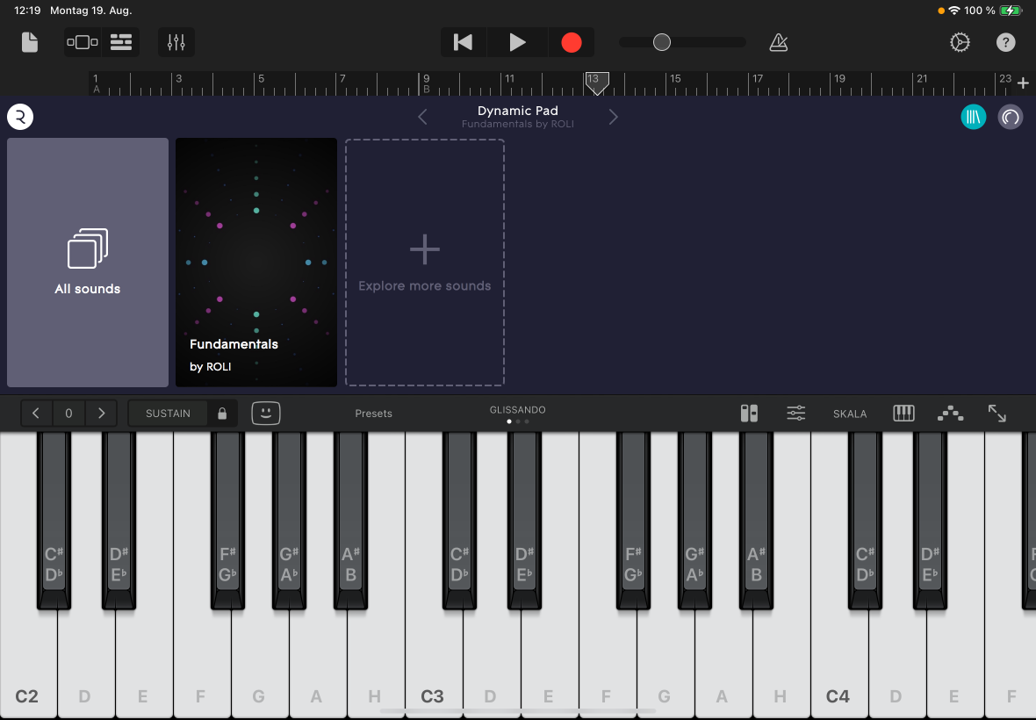Tap the C2 white key
Image resolution: width=1036 pixels, height=720 pixels.
pos(28,661)
